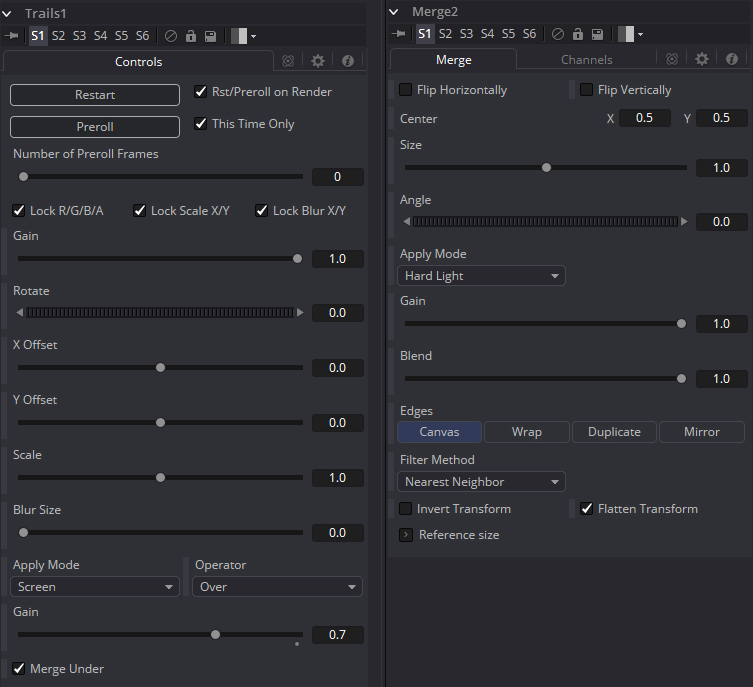Select S6 settings slot in Trails1
753x687 pixels.
(142, 36)
